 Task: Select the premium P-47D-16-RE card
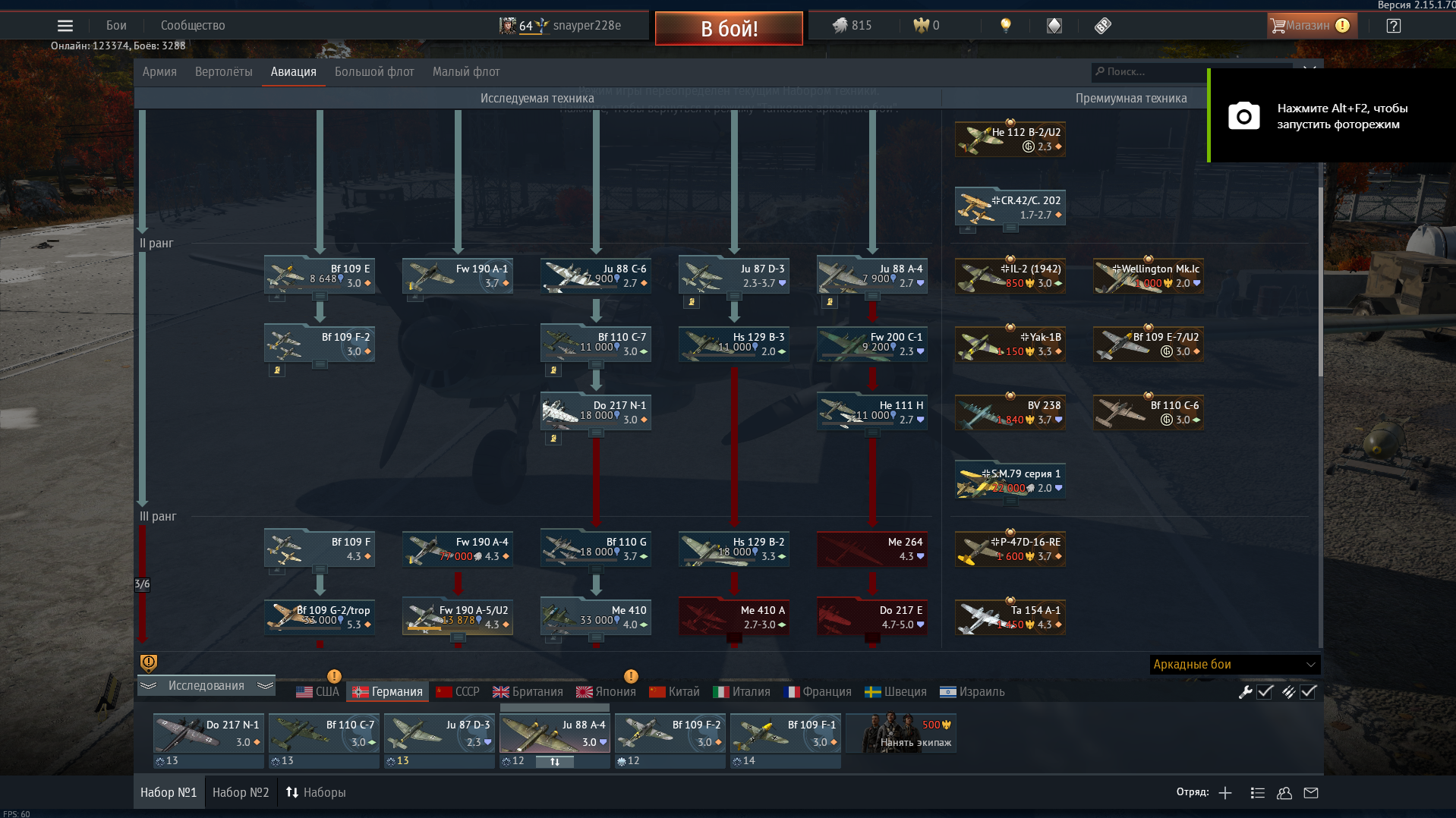click(1010, 548)
